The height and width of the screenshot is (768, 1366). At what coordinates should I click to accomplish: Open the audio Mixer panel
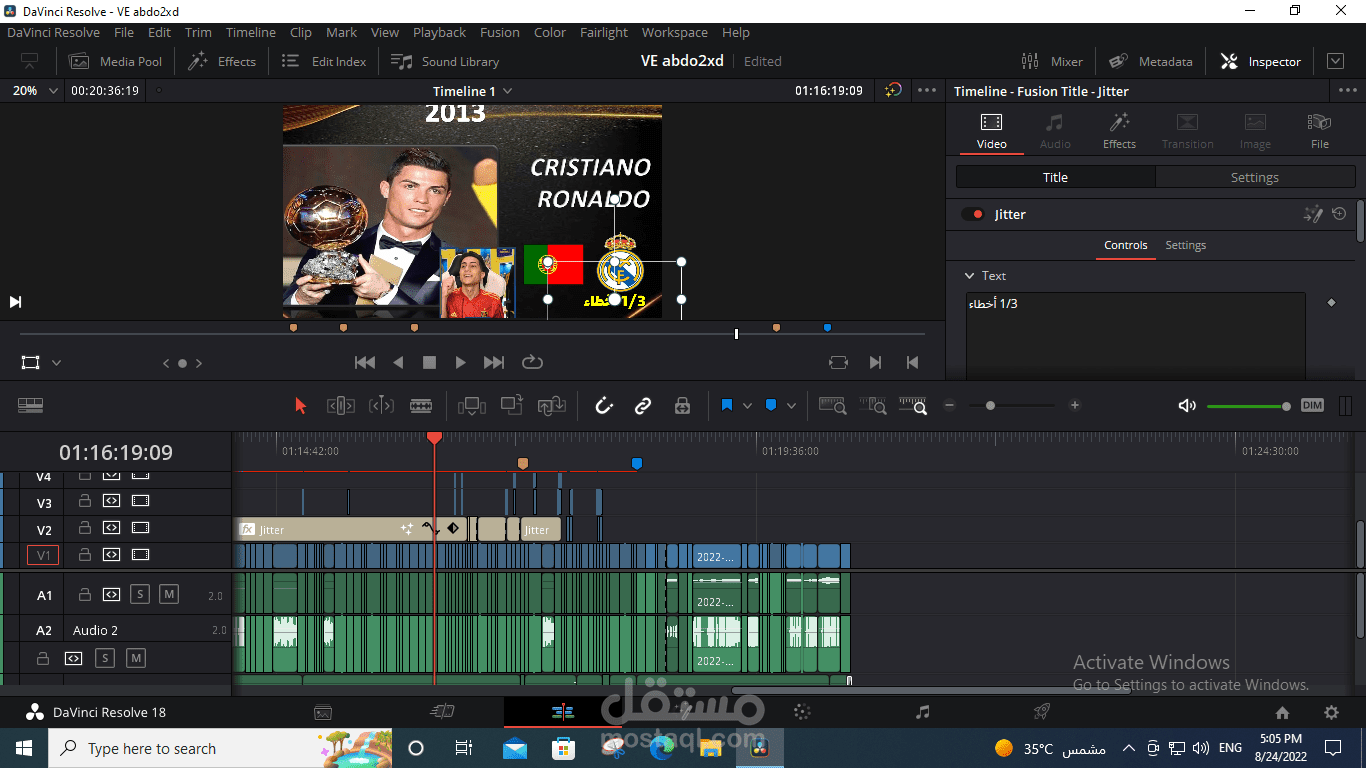(1052, 61)
